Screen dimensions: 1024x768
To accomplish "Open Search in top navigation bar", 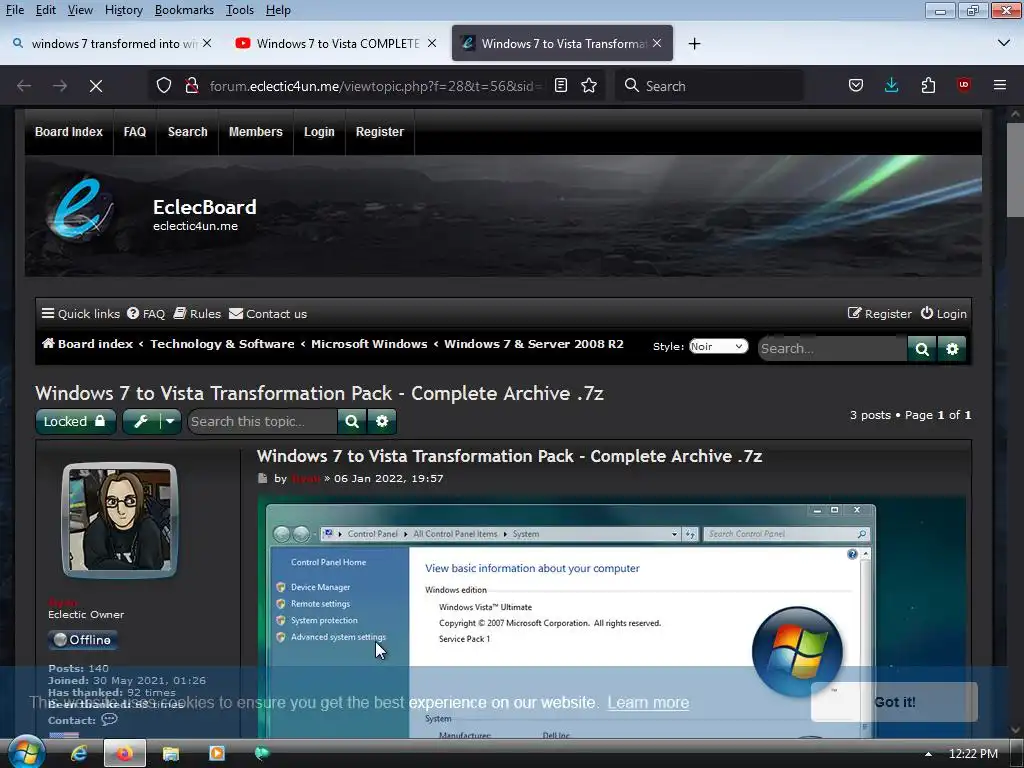I will [x=187, y=132].
